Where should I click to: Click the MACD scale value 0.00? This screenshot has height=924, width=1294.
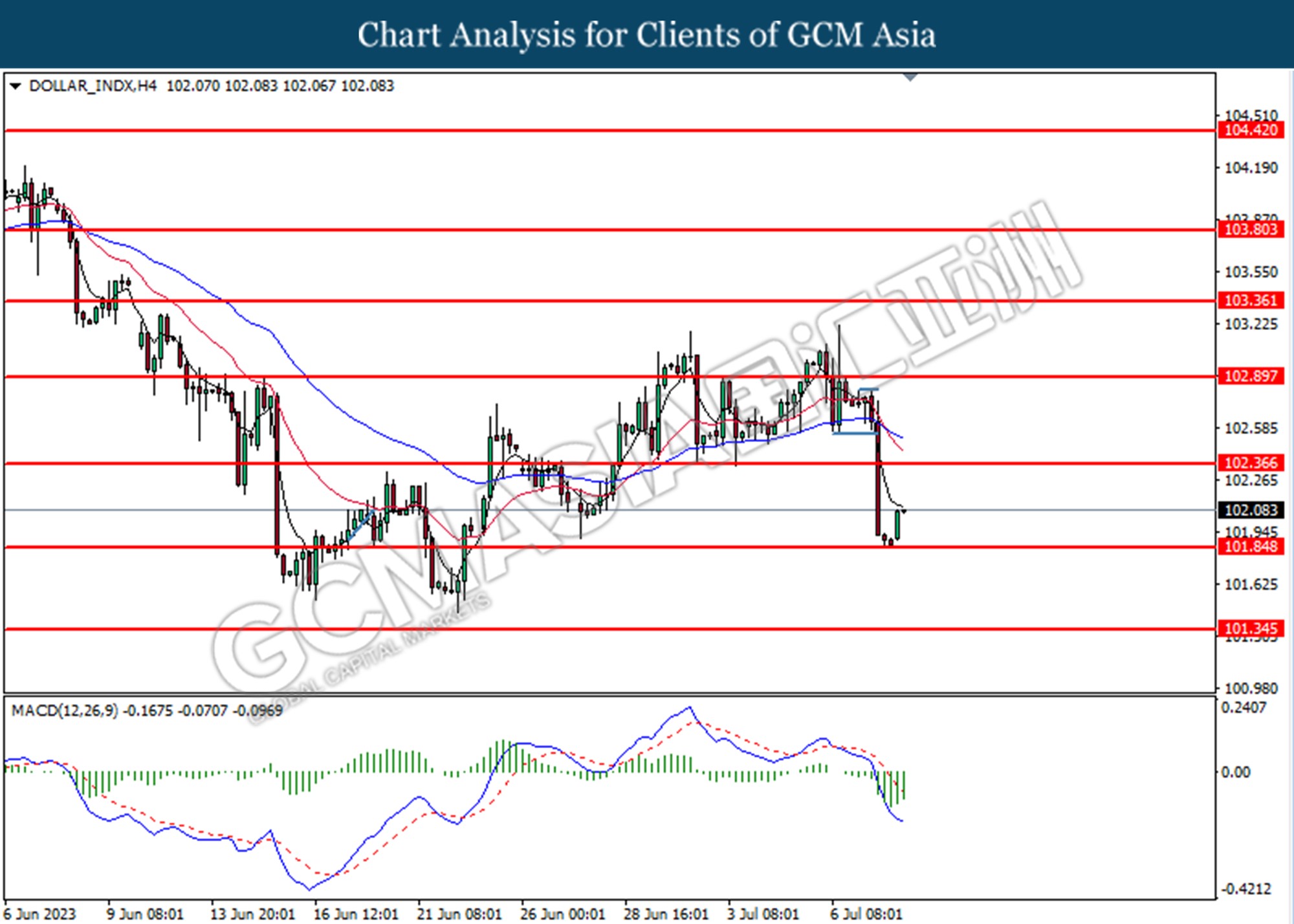coord(1235,772)
